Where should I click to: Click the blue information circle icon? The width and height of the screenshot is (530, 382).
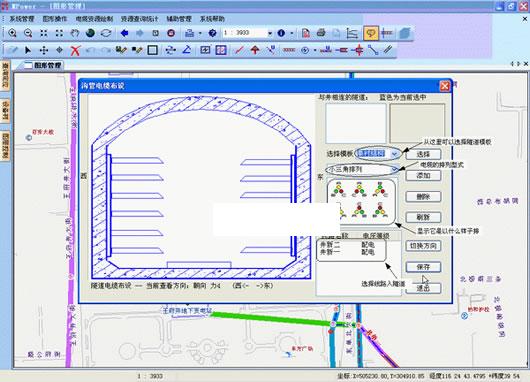[281, 33]
